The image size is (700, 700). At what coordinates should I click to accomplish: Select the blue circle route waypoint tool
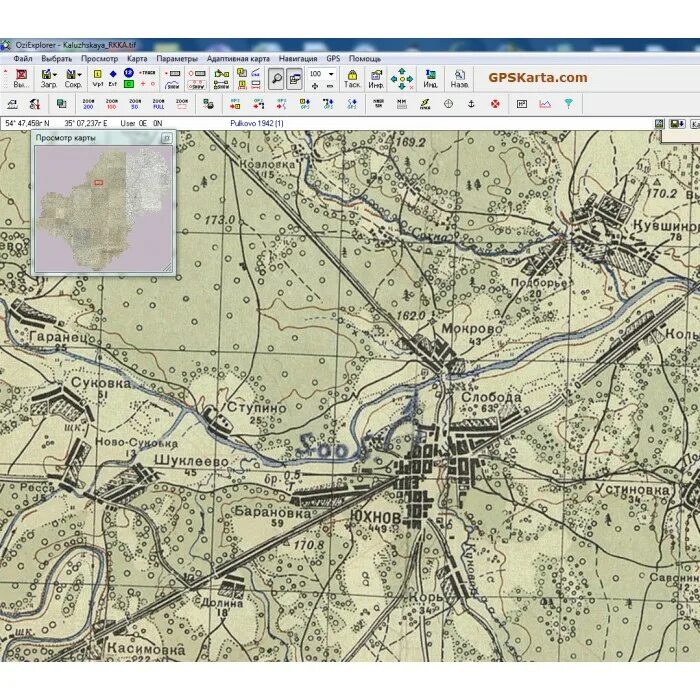(129, 73)
